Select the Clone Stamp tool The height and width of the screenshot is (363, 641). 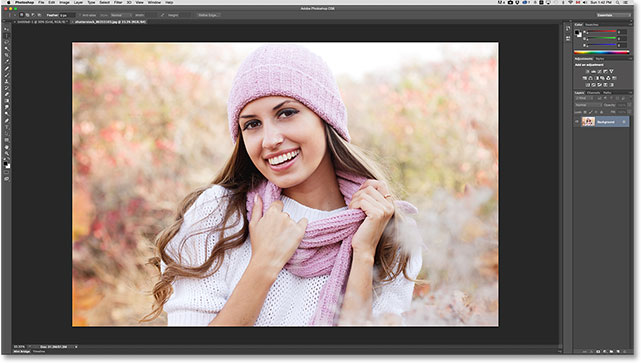click(7, 82)
